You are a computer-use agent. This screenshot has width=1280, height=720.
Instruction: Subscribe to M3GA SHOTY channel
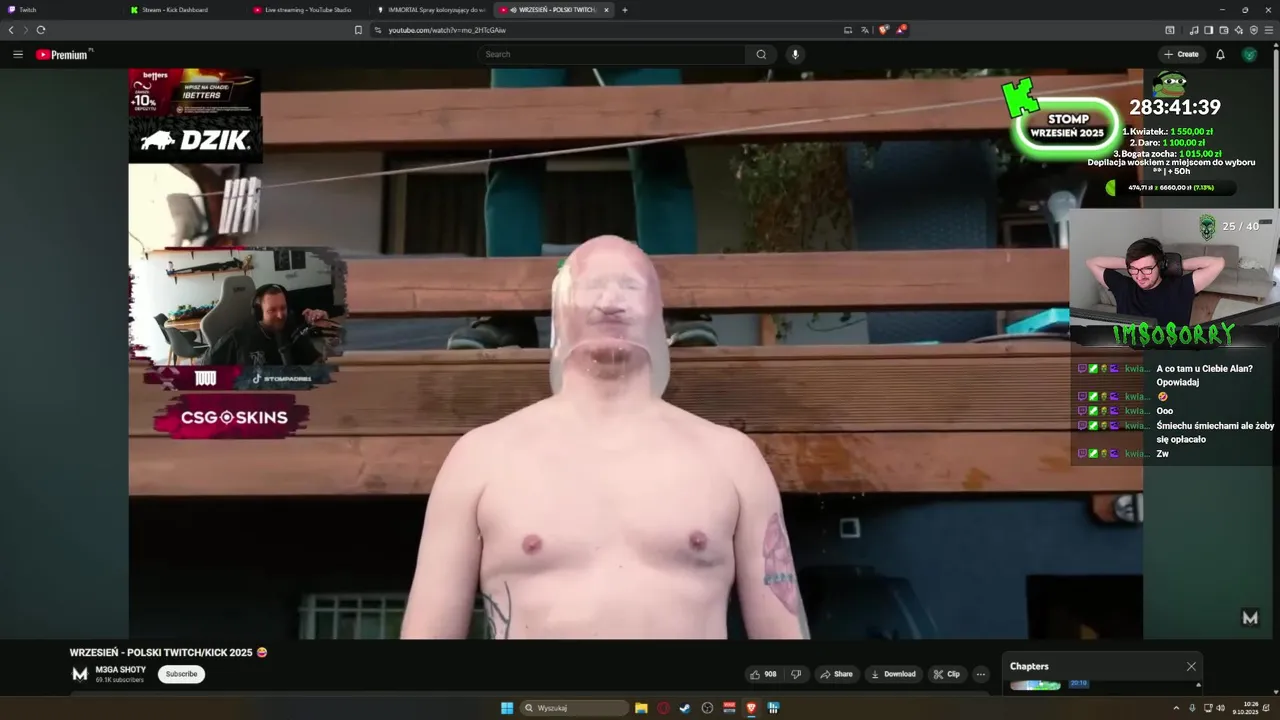pos(181,674)
